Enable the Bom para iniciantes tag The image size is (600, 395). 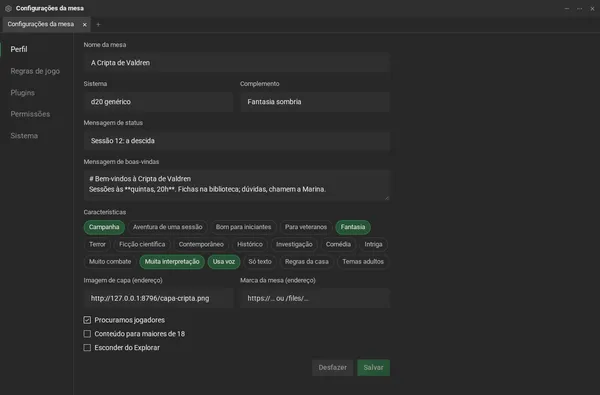click(243, 227)
